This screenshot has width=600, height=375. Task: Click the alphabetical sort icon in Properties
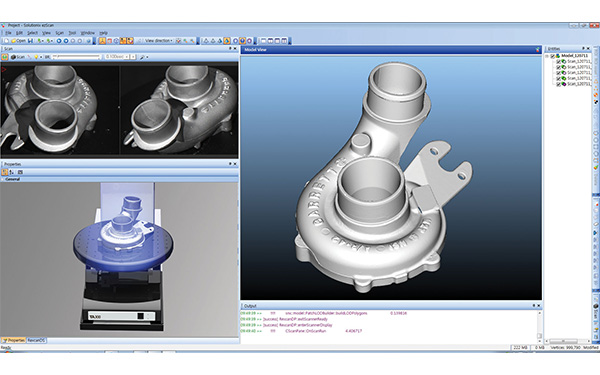point(11,172)
